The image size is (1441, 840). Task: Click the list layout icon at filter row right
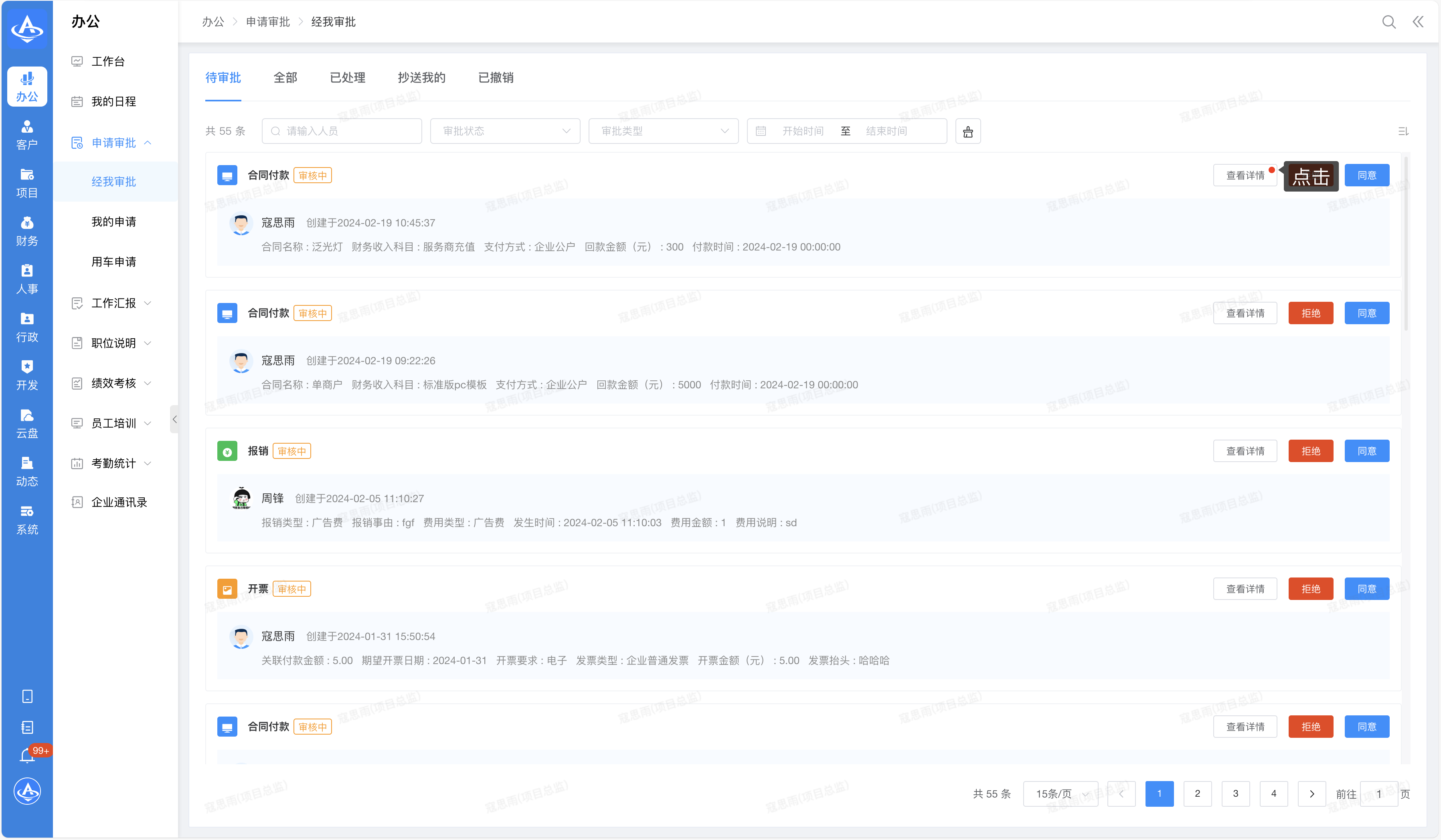click(x=1403, y=131)
